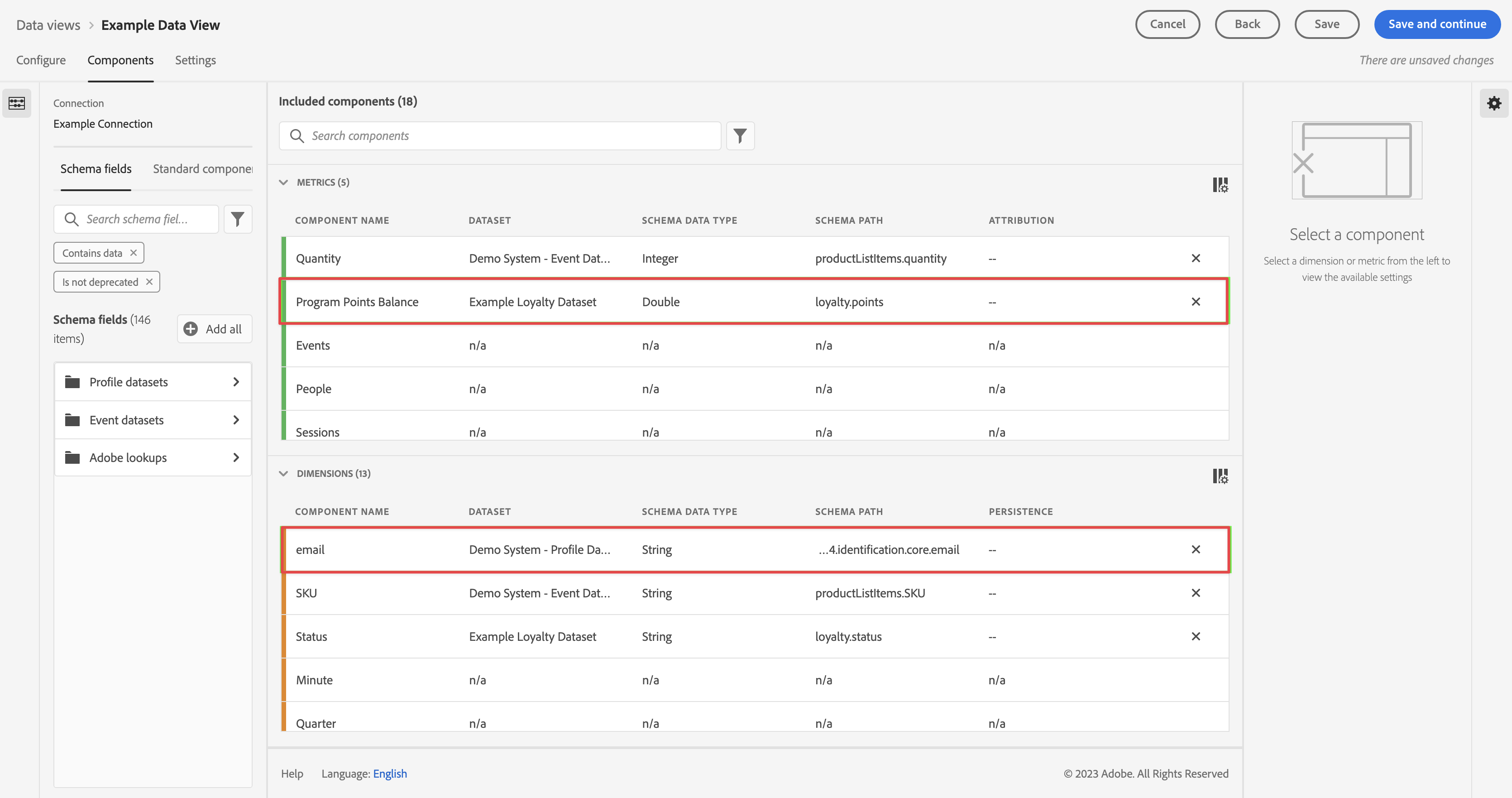The width and height of the screenshot is (1512, 798).
Task: Remove the email dimension with X icon
Action: (1196, 550)
